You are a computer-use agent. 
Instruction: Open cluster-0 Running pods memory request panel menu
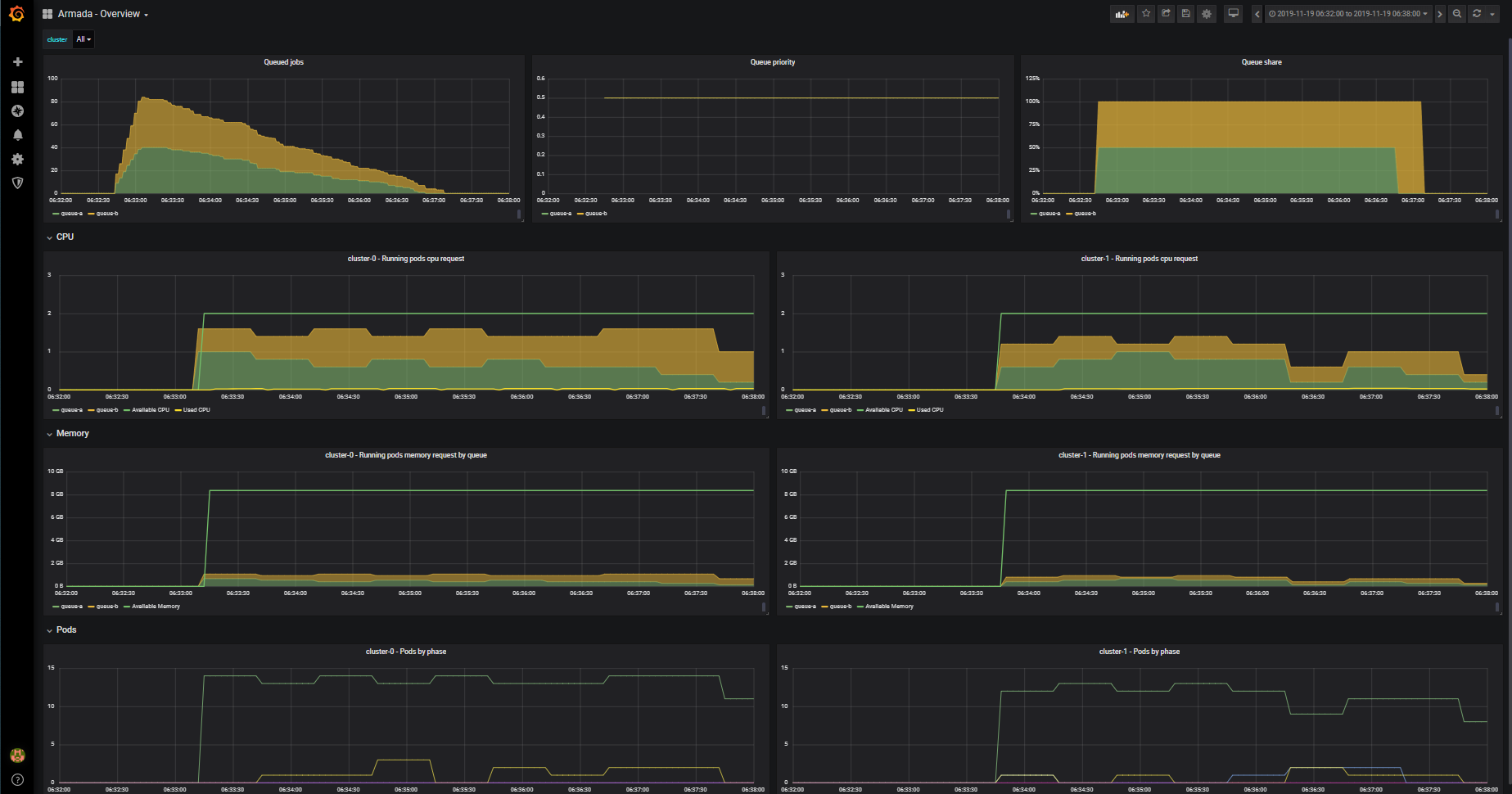[x=406, y=455]
